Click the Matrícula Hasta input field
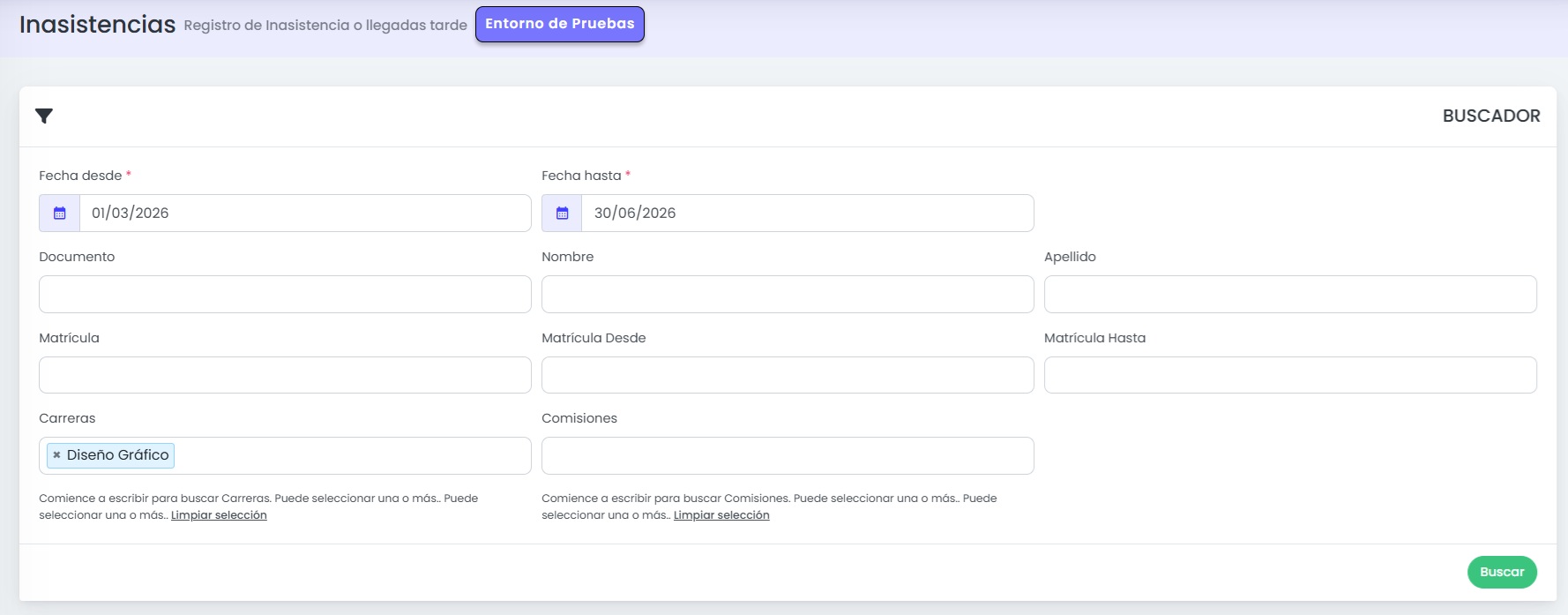Image resolution: width=1568 pixels, height=615 pixels. click(x=1290, y=375)
